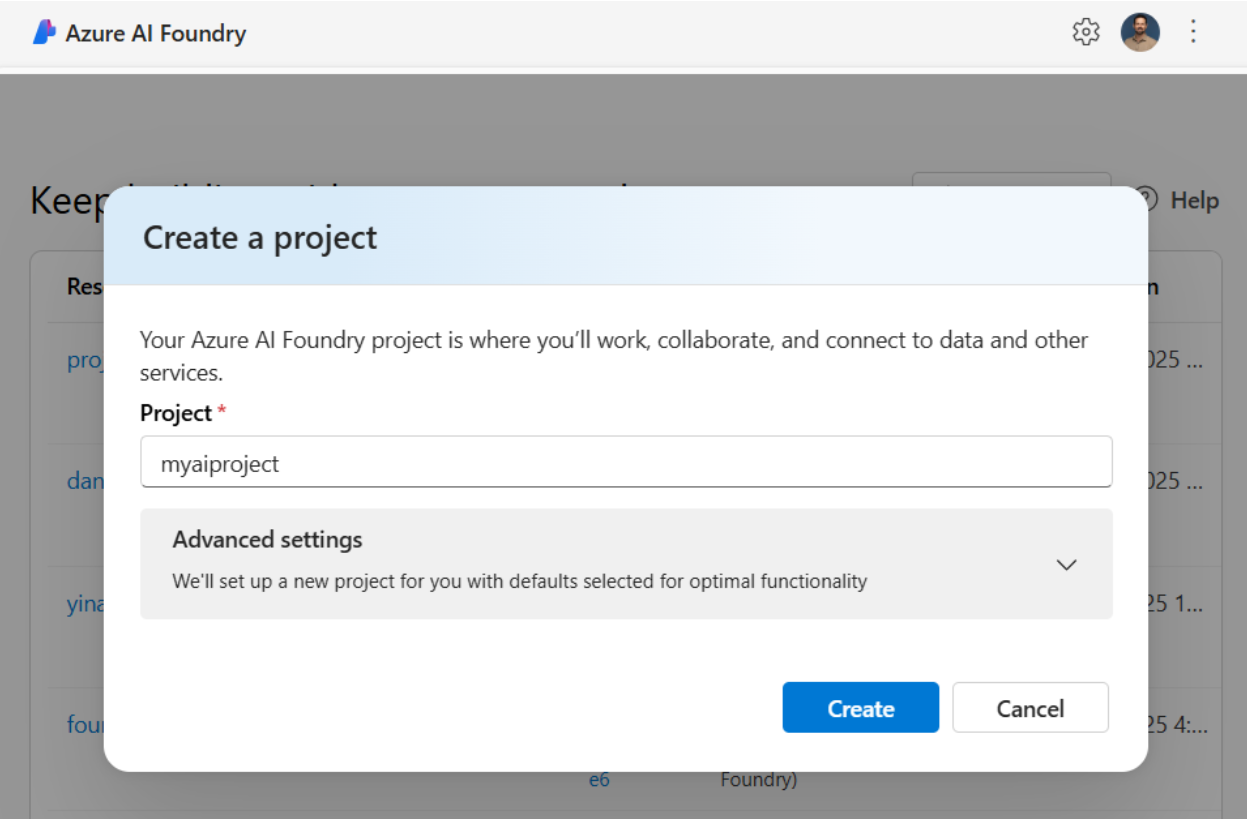Open the 'dan' resource link in list
1247x819 pixels.
[85, 481]
